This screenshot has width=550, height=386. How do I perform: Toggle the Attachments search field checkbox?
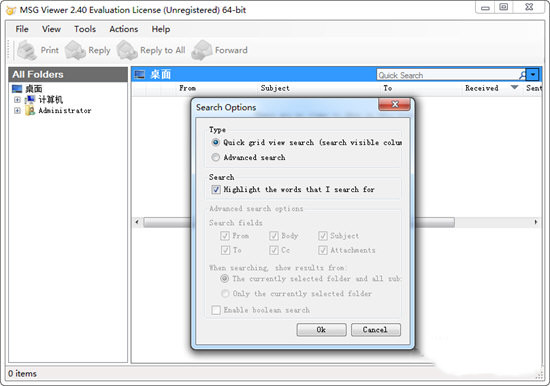(x=323, y=250)
